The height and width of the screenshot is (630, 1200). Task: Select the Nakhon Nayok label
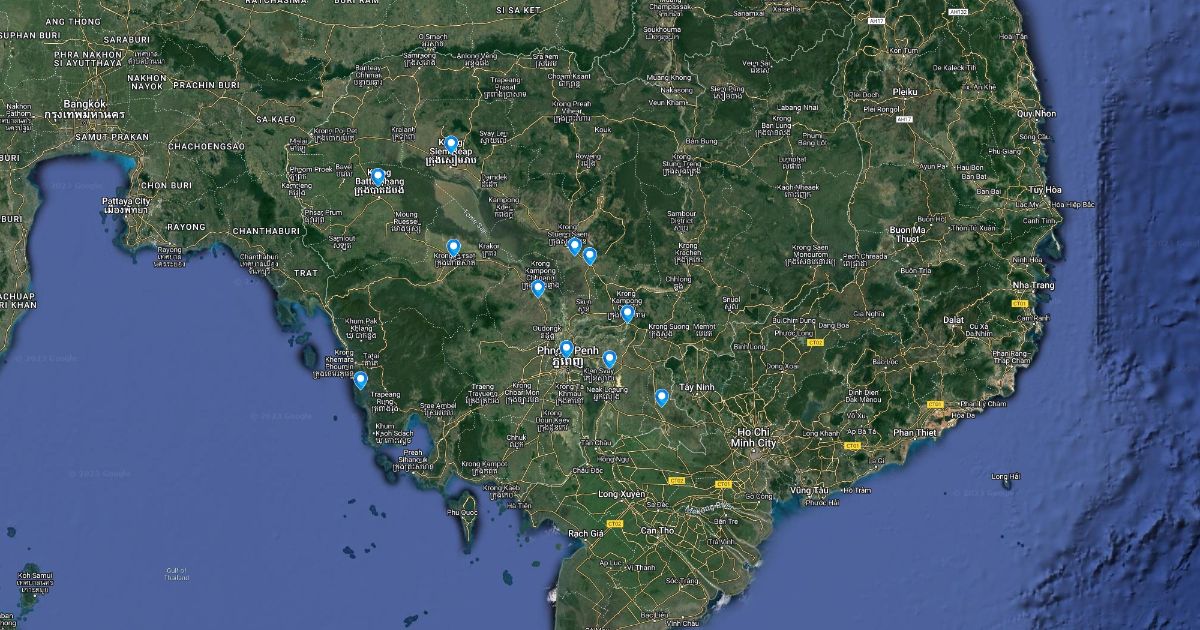tap(146, 83)
